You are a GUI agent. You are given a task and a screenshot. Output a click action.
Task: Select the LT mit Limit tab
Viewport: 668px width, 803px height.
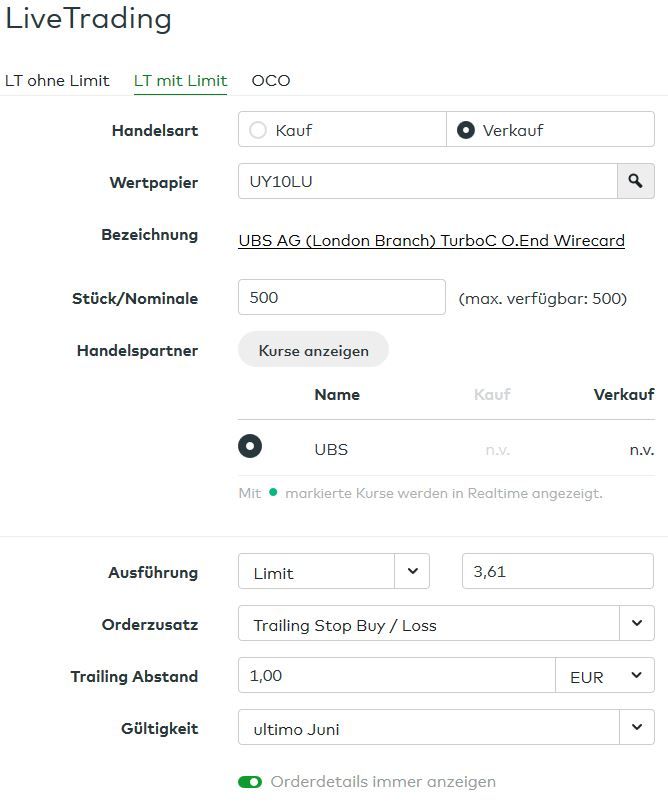pos(180,80)
